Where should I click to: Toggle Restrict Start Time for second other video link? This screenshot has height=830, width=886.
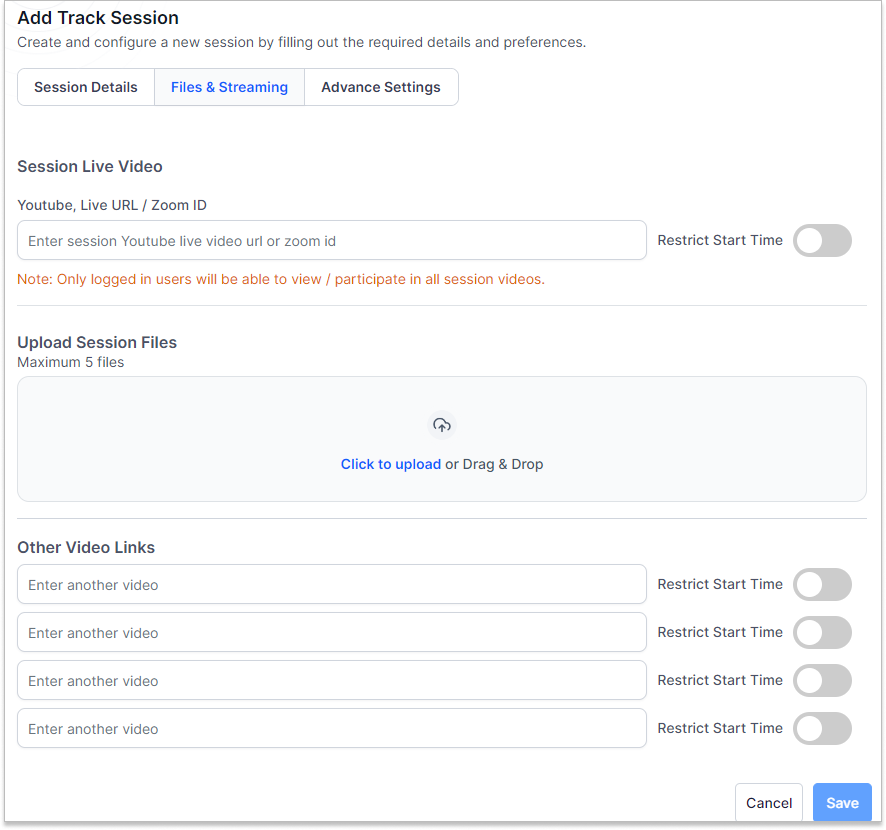pyautogui.click(x=822, y=632)
